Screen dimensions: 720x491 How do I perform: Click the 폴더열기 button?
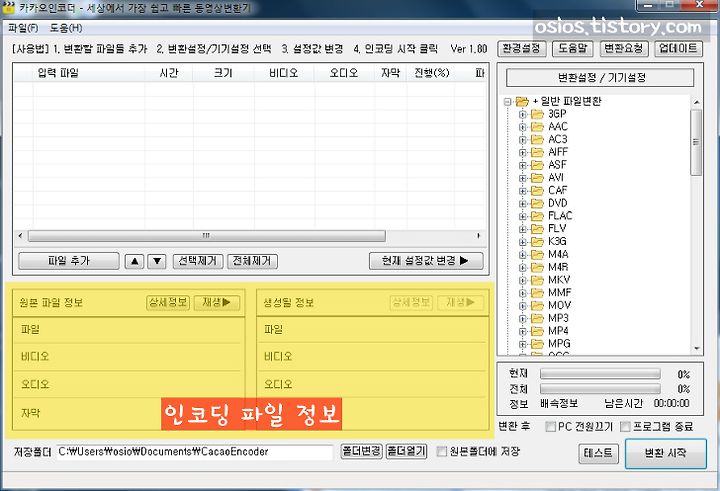(406, 451)
